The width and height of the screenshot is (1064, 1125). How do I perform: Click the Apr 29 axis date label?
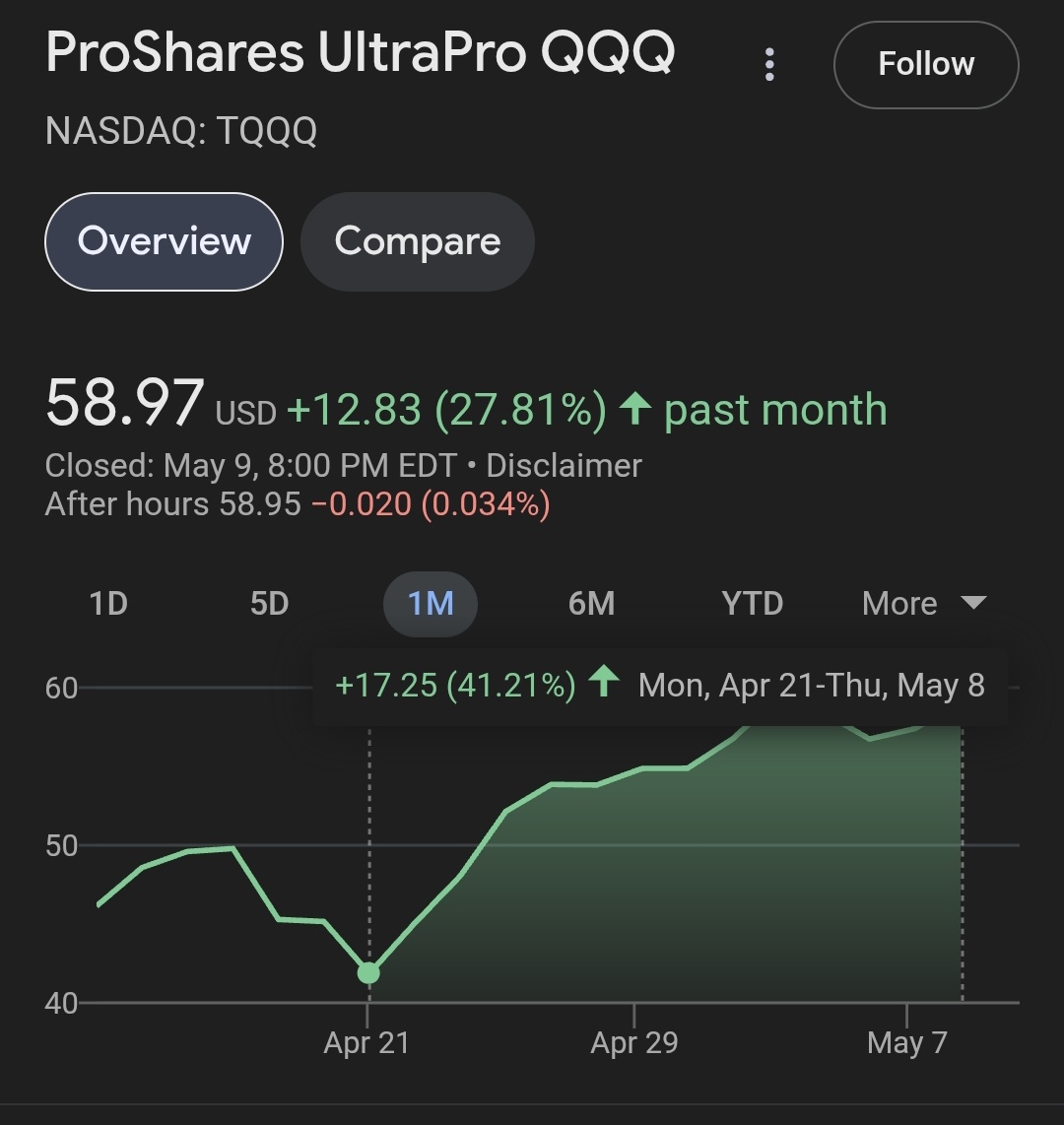(634, 1042)
